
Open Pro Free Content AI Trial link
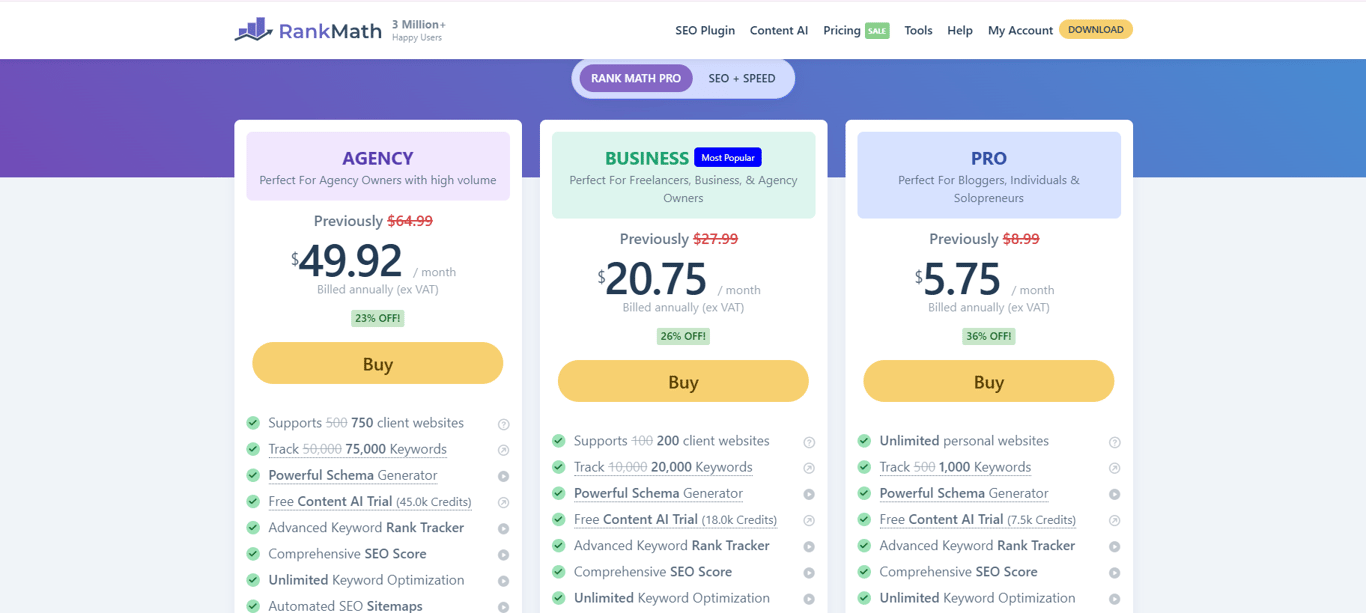point(977,519)
